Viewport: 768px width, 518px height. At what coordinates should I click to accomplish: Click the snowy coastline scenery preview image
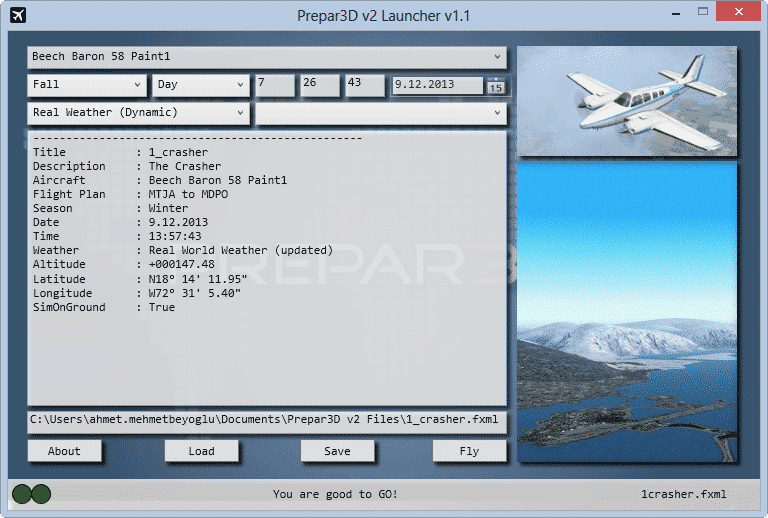(627, 312)
